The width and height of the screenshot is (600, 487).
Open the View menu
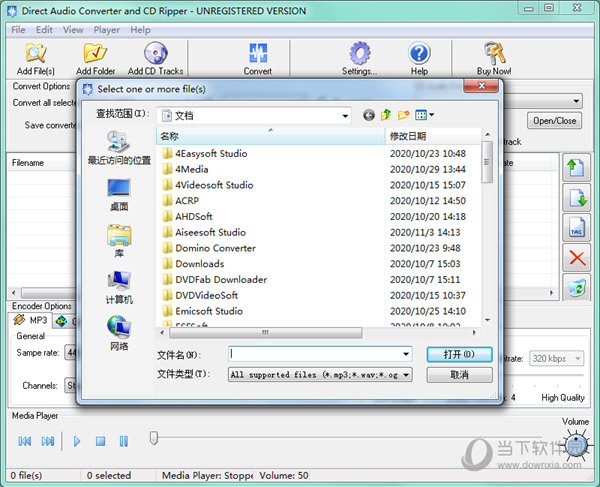pos(73,30)
